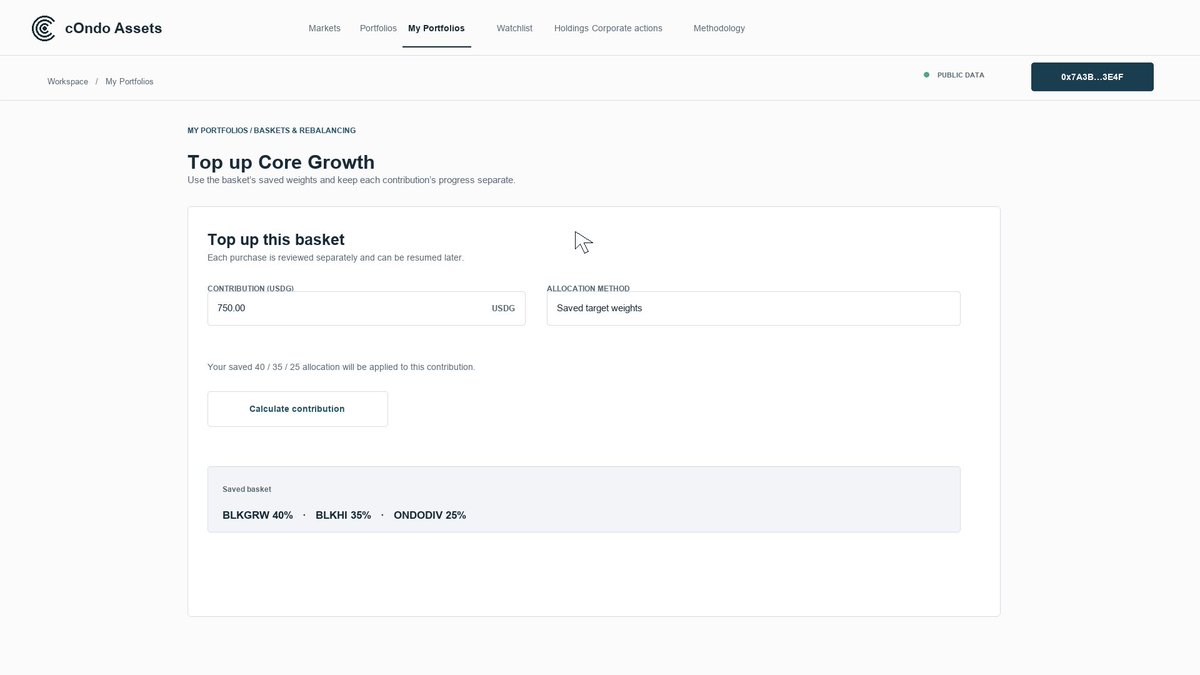1200x675 pixels.
Task: Open the Methodology page
Action: (719, 28)
